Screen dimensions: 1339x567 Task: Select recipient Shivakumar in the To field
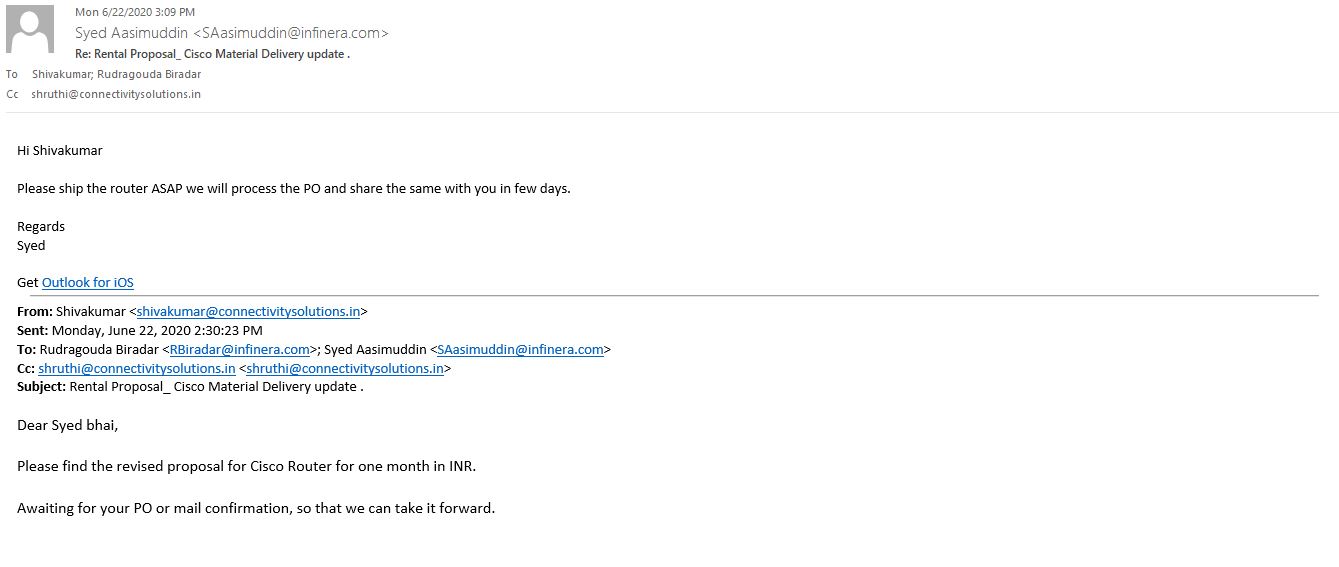[60, 74]
